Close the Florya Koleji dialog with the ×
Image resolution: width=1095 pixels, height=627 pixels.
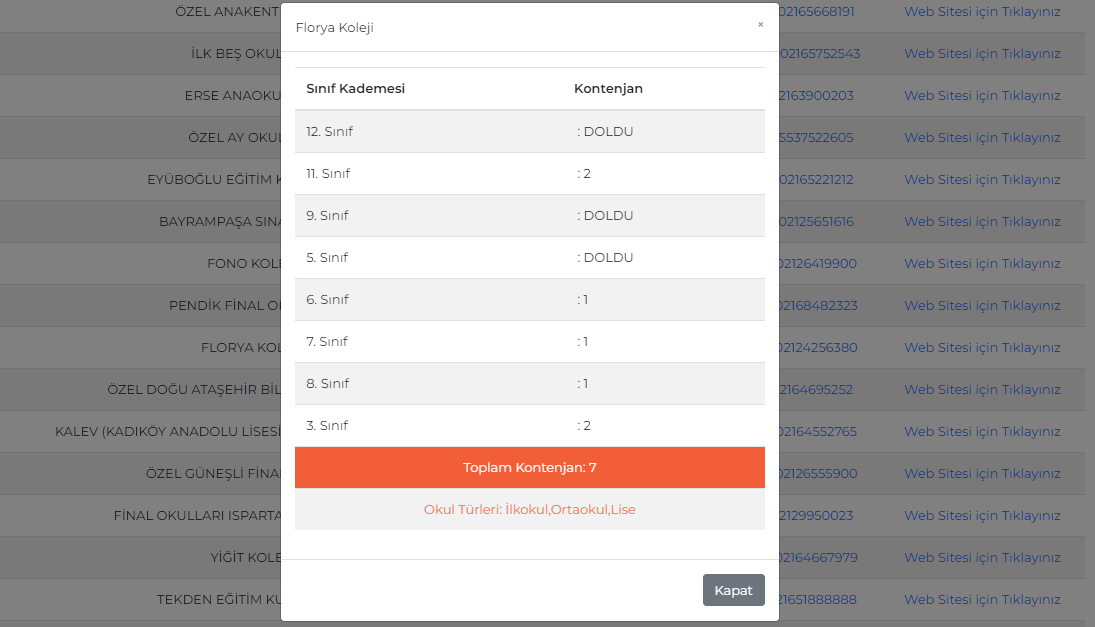point(760,25)
